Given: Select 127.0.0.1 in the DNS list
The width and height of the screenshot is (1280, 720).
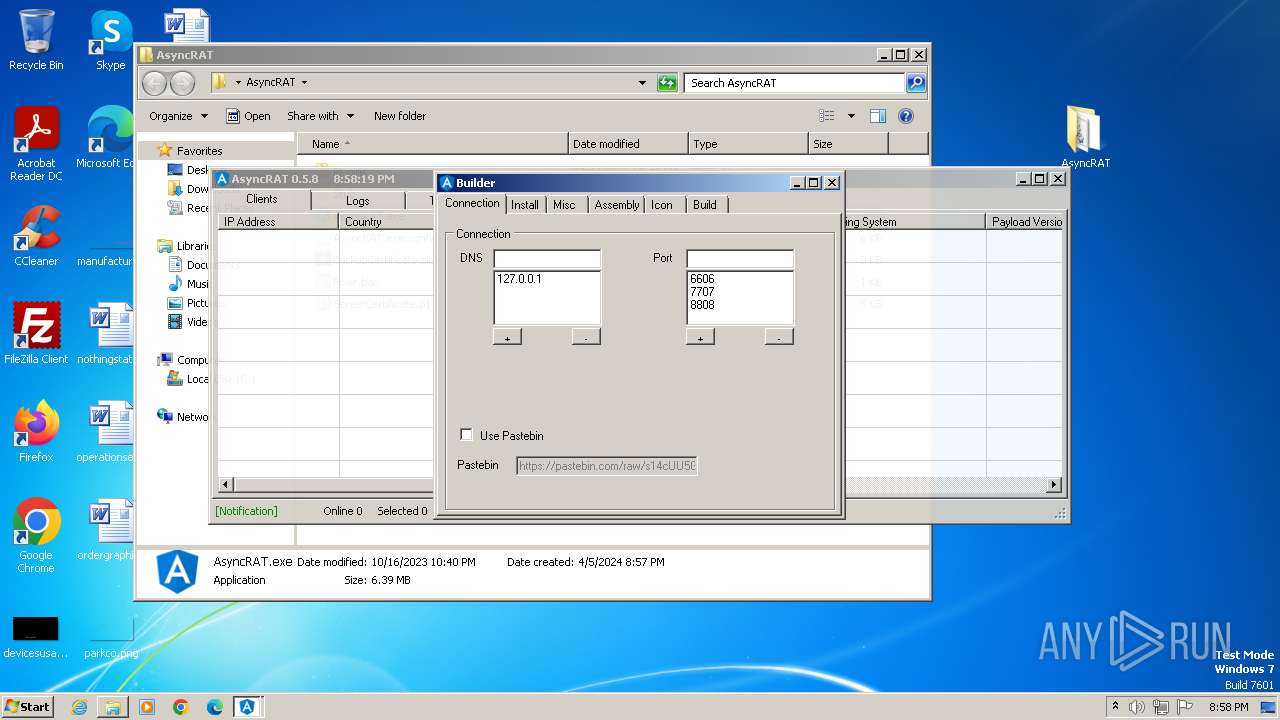Looking at the screenshot, I should (519, 279).
